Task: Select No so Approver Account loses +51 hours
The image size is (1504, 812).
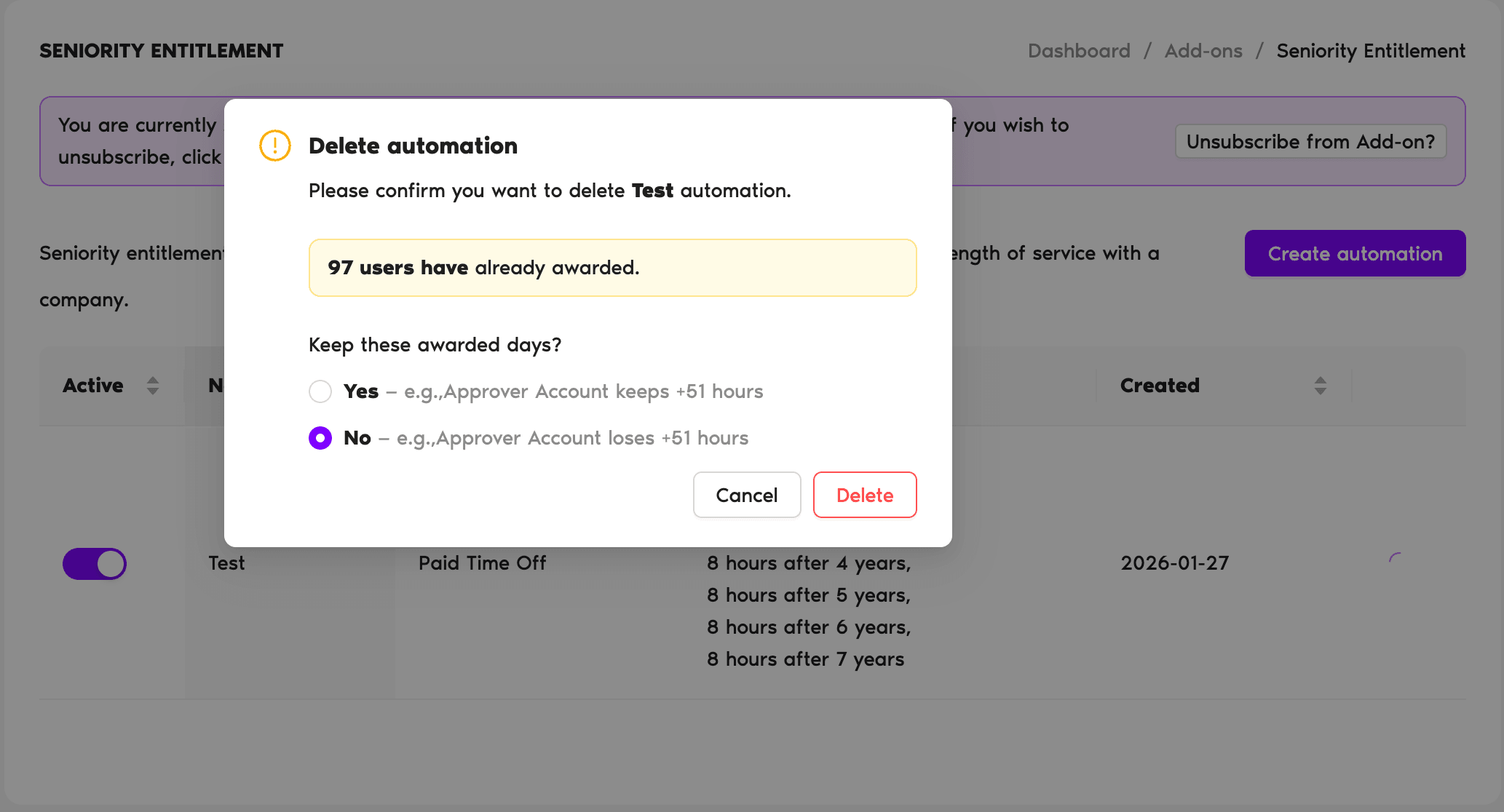Action: point(320,438)
